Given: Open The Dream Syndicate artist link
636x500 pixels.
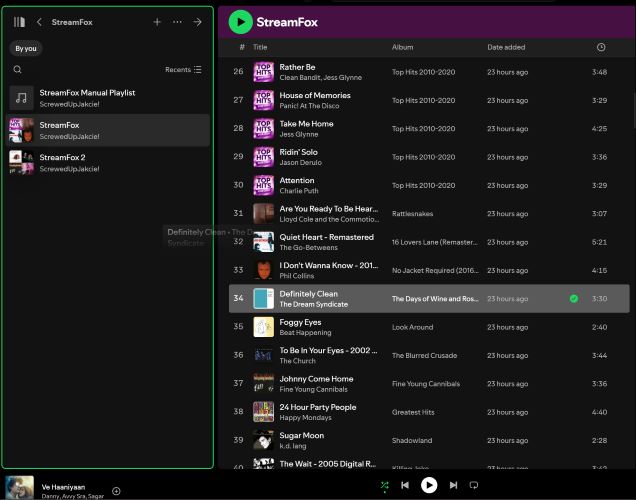Looking at the screenshot, I should coord(314,304).
